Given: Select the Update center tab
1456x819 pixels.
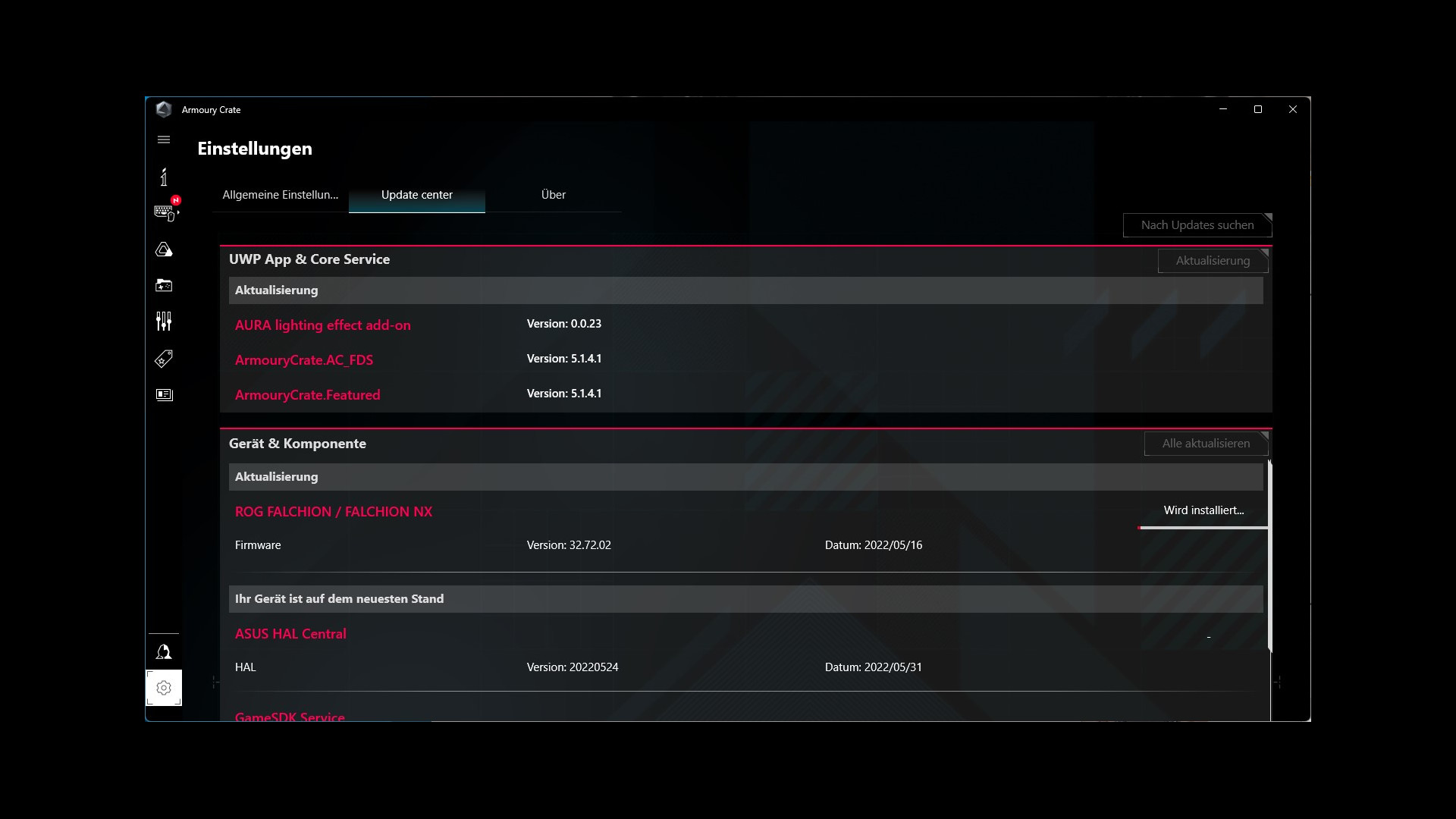Looking at the screenshot, I should [417, 195].
